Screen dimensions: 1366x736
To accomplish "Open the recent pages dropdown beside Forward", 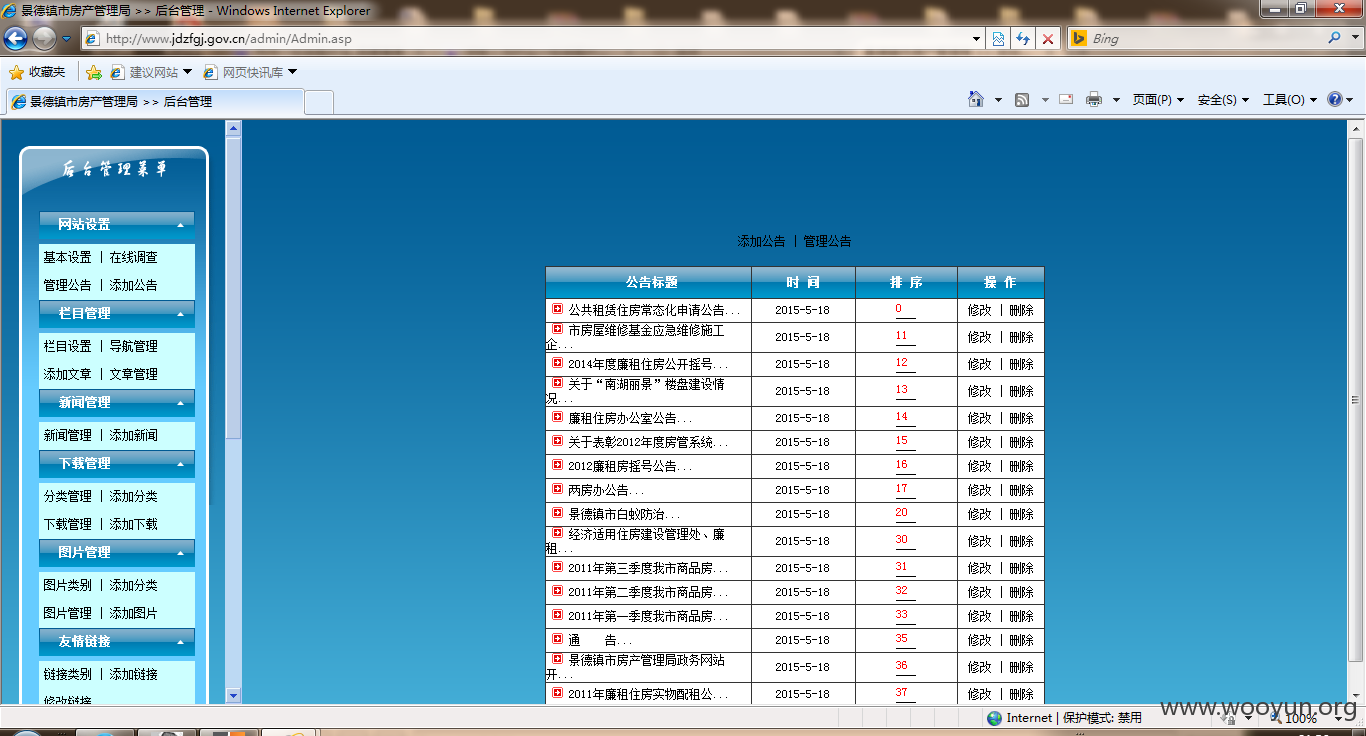I will (x=67, y=39).
